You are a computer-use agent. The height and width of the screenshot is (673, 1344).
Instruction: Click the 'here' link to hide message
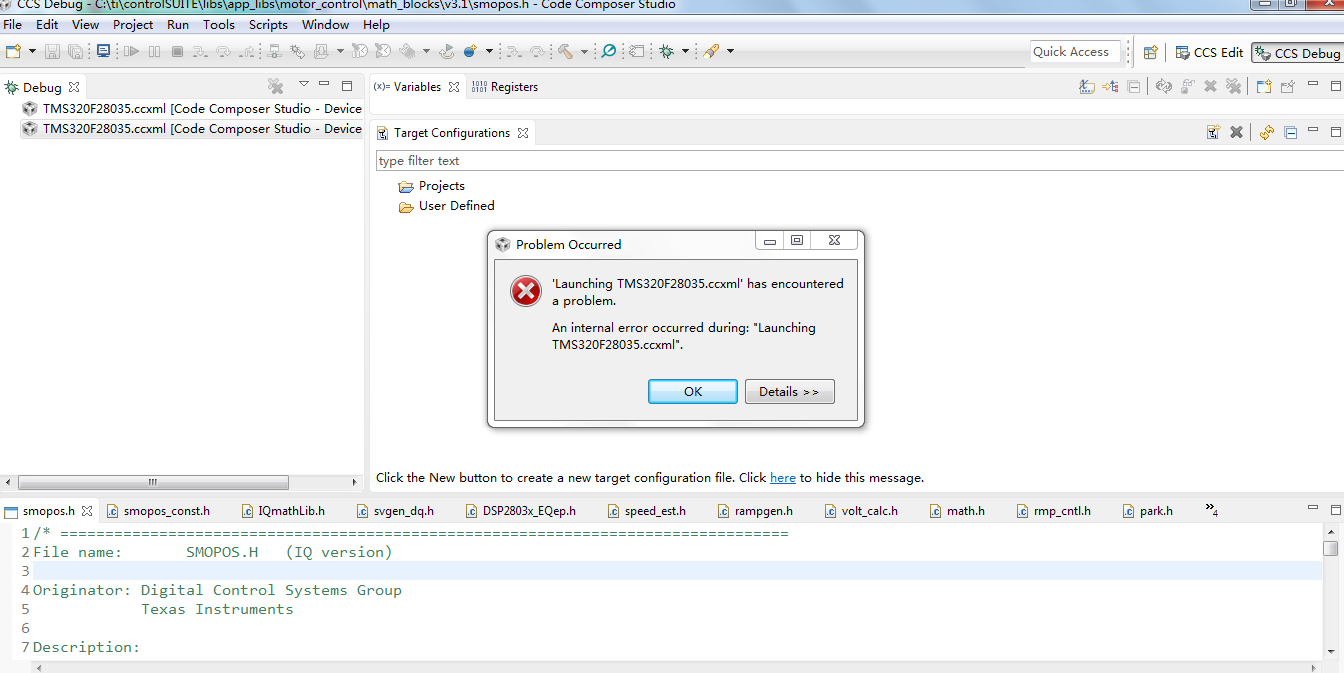[x=782, y=478]
